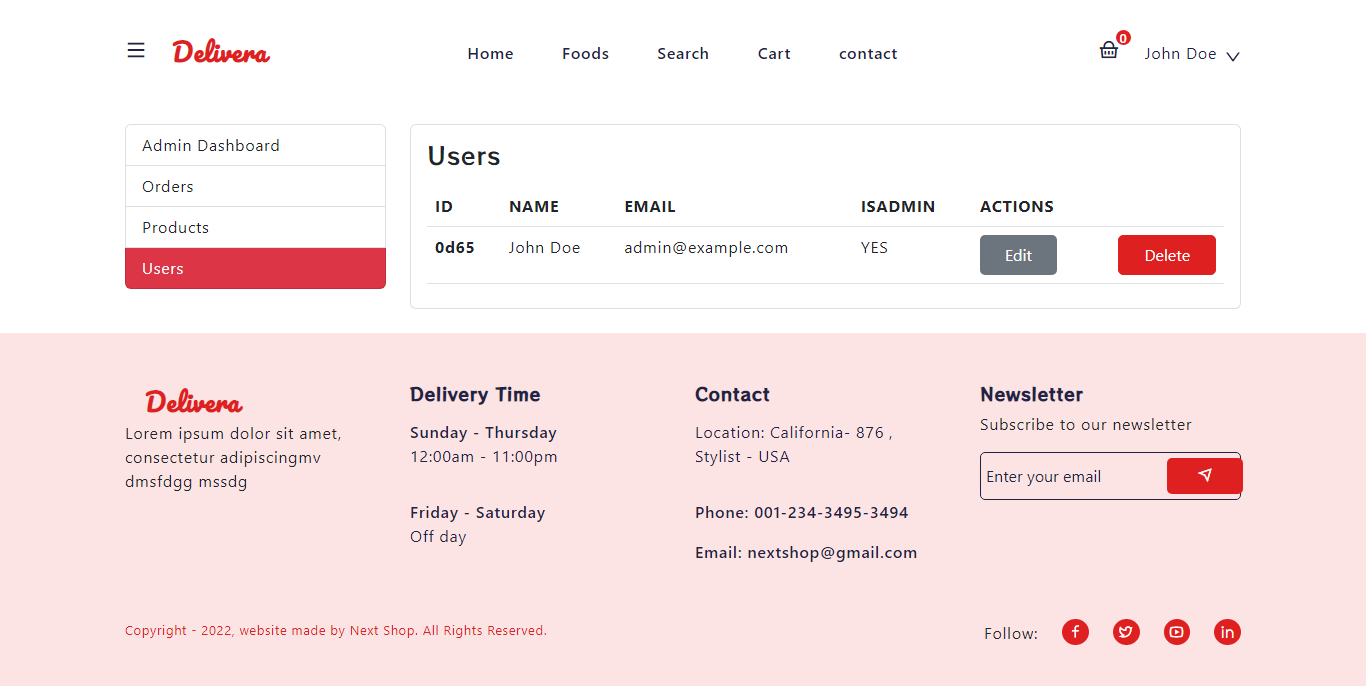Open the YouTube channel icon
The width and height of the screenshot is (1366, 686).
click(x=1177, y=632)
